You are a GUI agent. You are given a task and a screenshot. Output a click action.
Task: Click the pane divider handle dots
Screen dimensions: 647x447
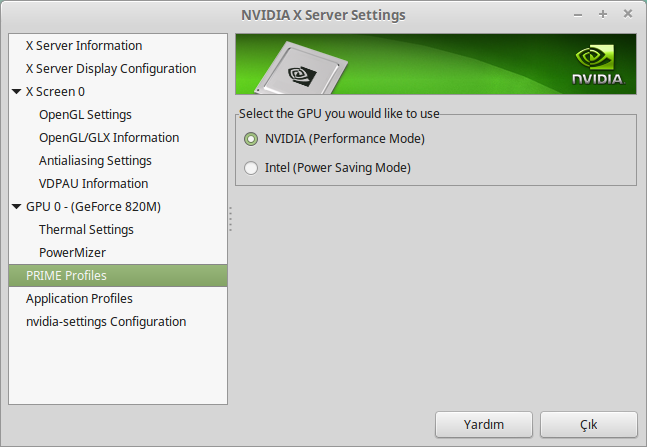(230, 219)
